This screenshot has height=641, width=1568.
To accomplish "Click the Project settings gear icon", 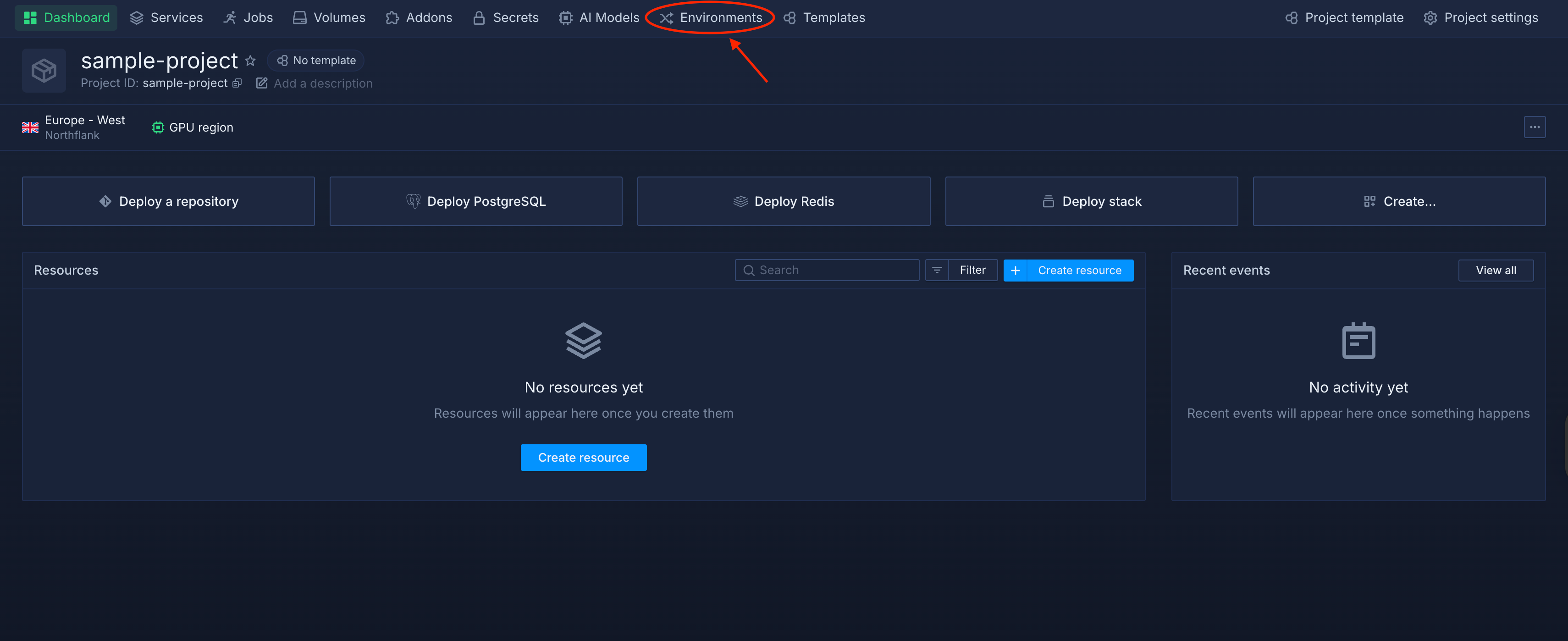I will pyautogui.click(x=1430, y=18).
